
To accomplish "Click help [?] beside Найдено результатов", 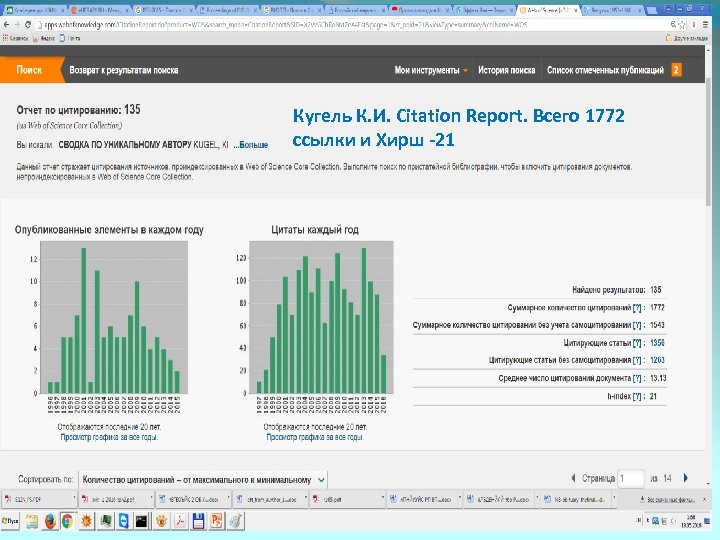I will [x=636, y=289].
